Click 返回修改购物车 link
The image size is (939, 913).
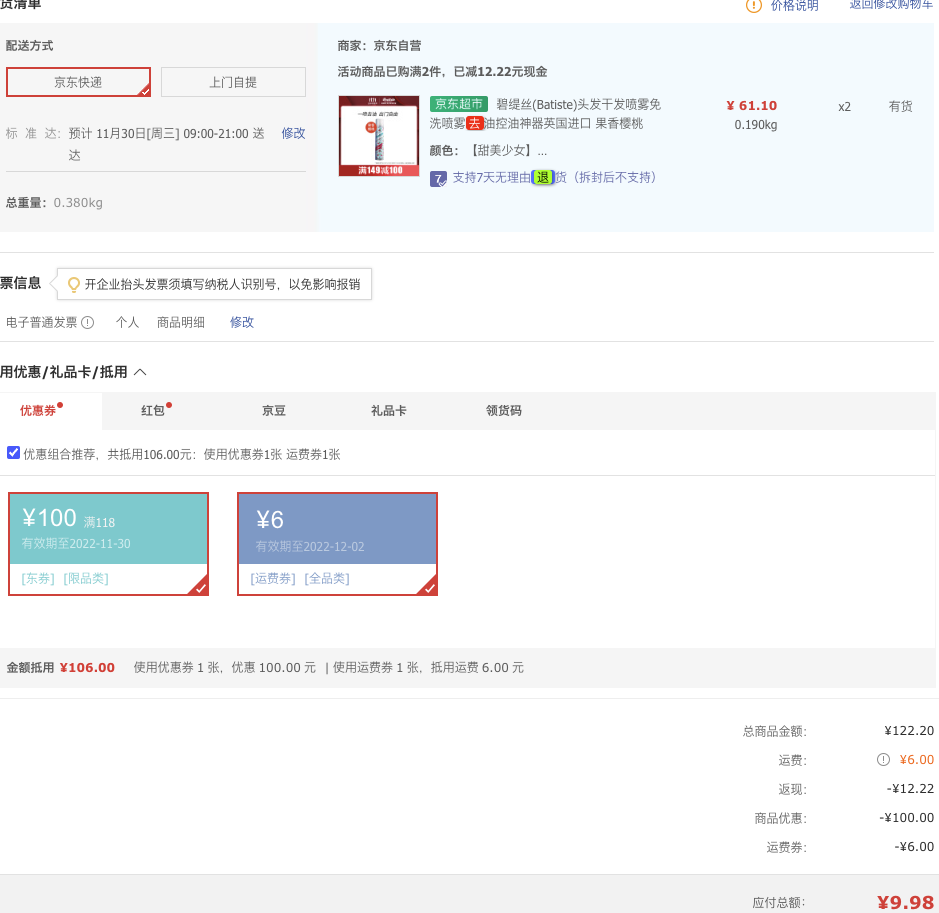[x=891, y=5]
